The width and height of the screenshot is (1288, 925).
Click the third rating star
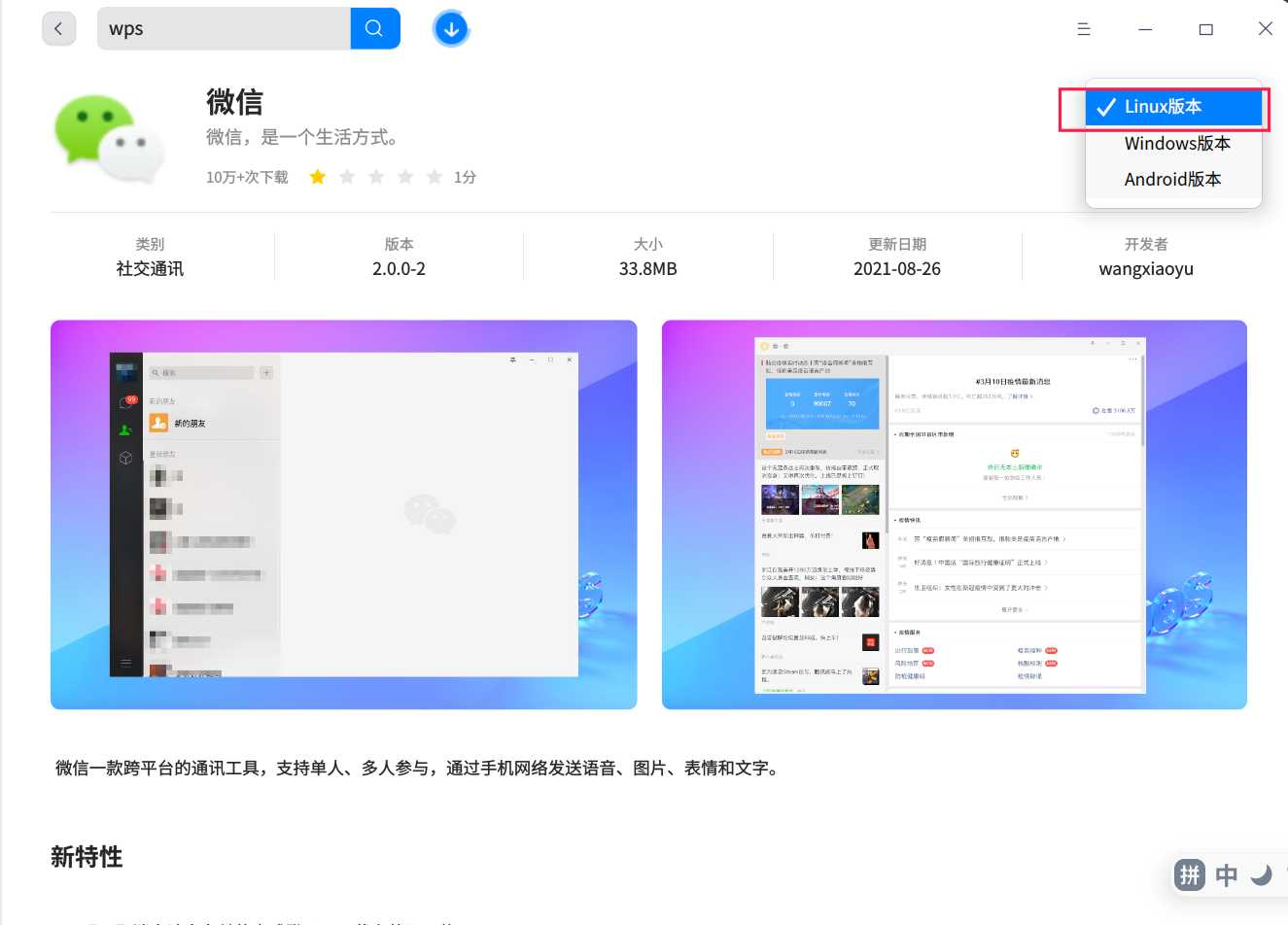(x=376, y=177)
